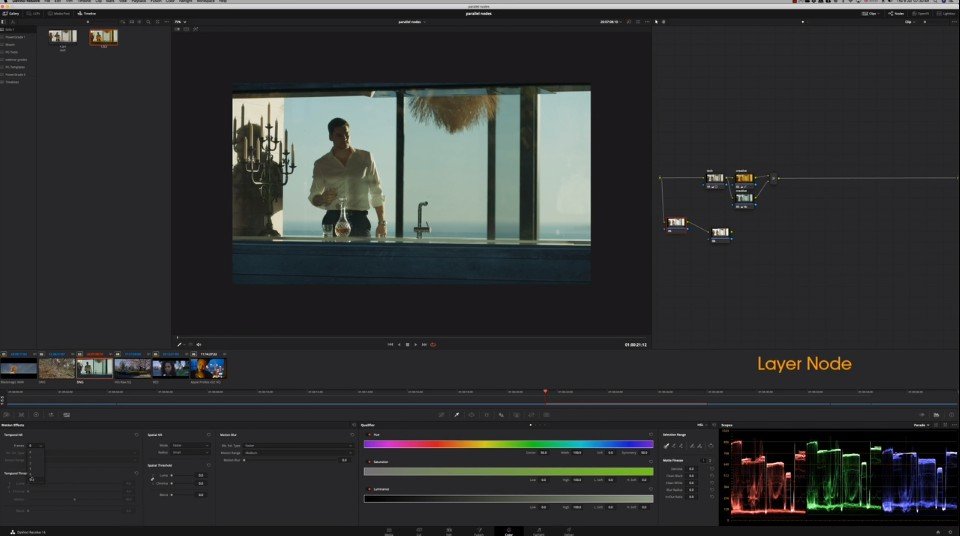Open the Information palette icon
This screenshot has width=960, height=536.
(951, 415)
